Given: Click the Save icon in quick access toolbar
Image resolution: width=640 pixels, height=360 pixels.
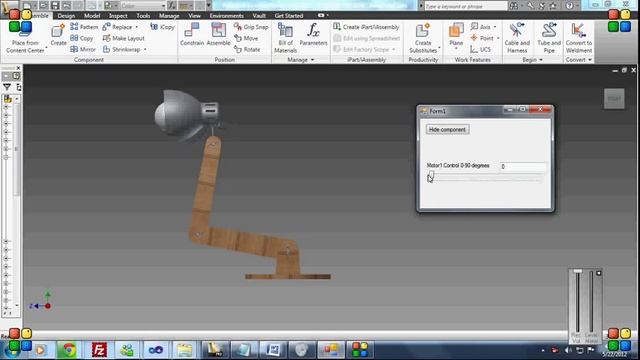Looking at the screenshot, I should pyautogui.click(x=55, y=6).
